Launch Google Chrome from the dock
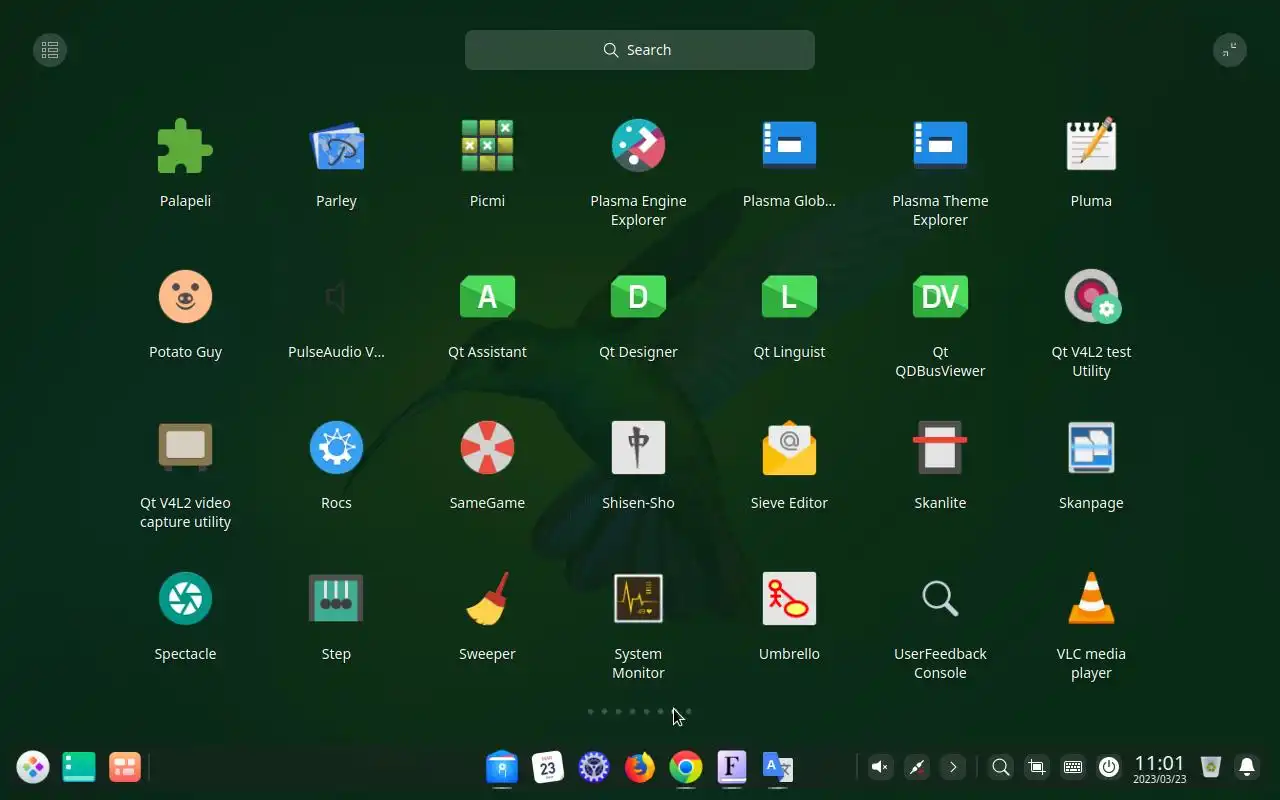 click(686, 767)
